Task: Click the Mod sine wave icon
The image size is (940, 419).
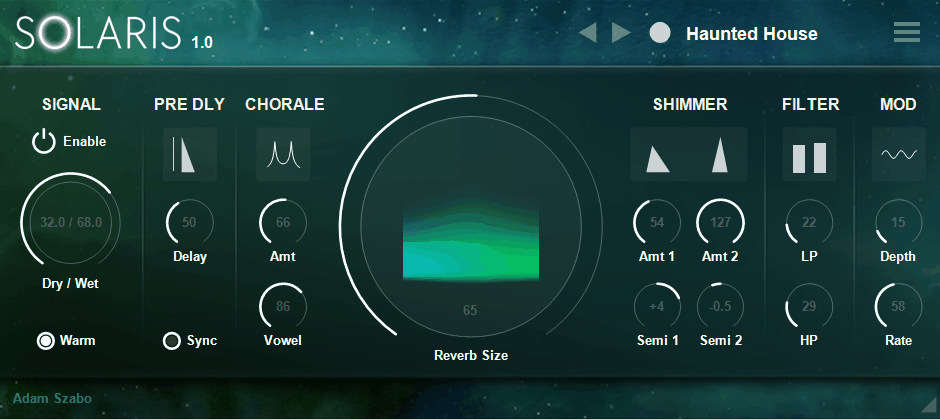Action: pos(899,154)
